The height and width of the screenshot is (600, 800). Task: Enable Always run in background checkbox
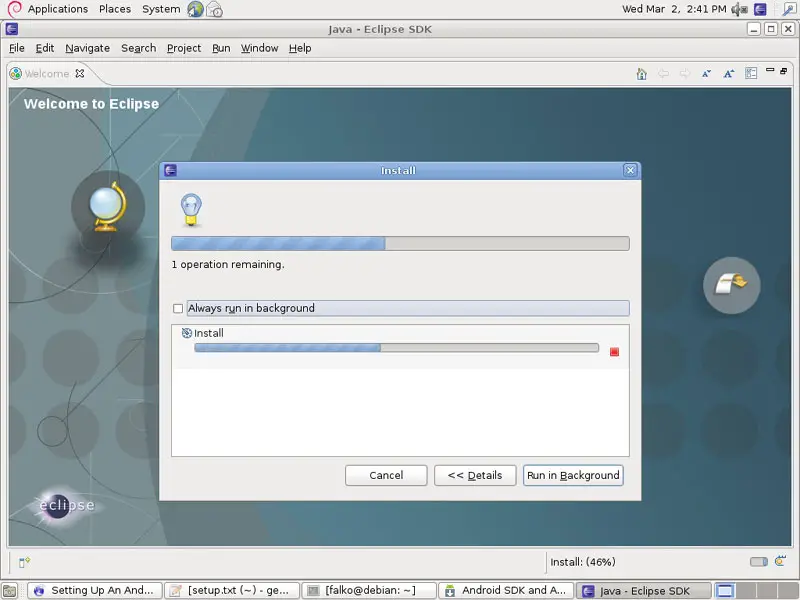tap(178, 309)
